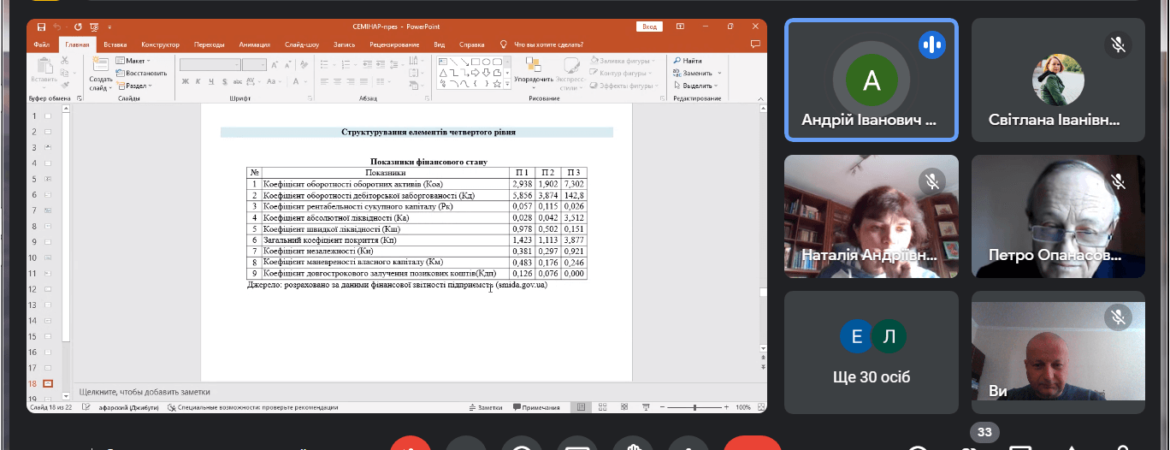Viewport: 1170px width, 450px height.
Task: Select the triangle shape in shapes gallery
Action: pos(442,72)
